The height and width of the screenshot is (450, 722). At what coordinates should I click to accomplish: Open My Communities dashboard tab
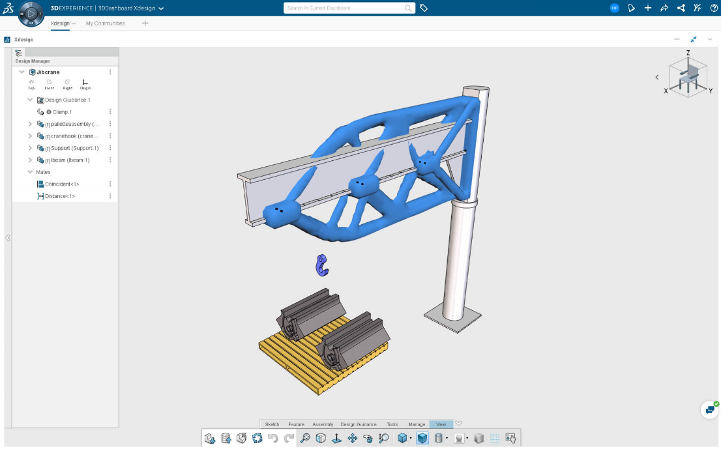(x=105, y=23)
